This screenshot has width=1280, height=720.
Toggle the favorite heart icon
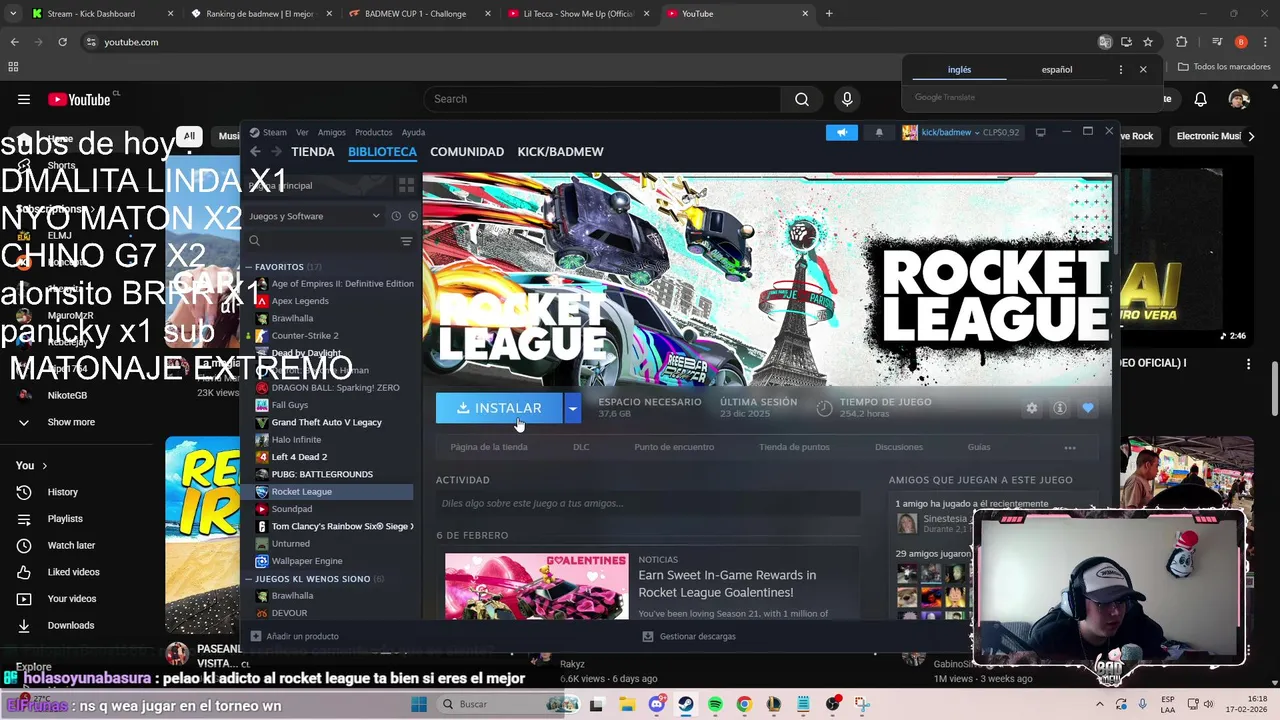pos(1088,408)
